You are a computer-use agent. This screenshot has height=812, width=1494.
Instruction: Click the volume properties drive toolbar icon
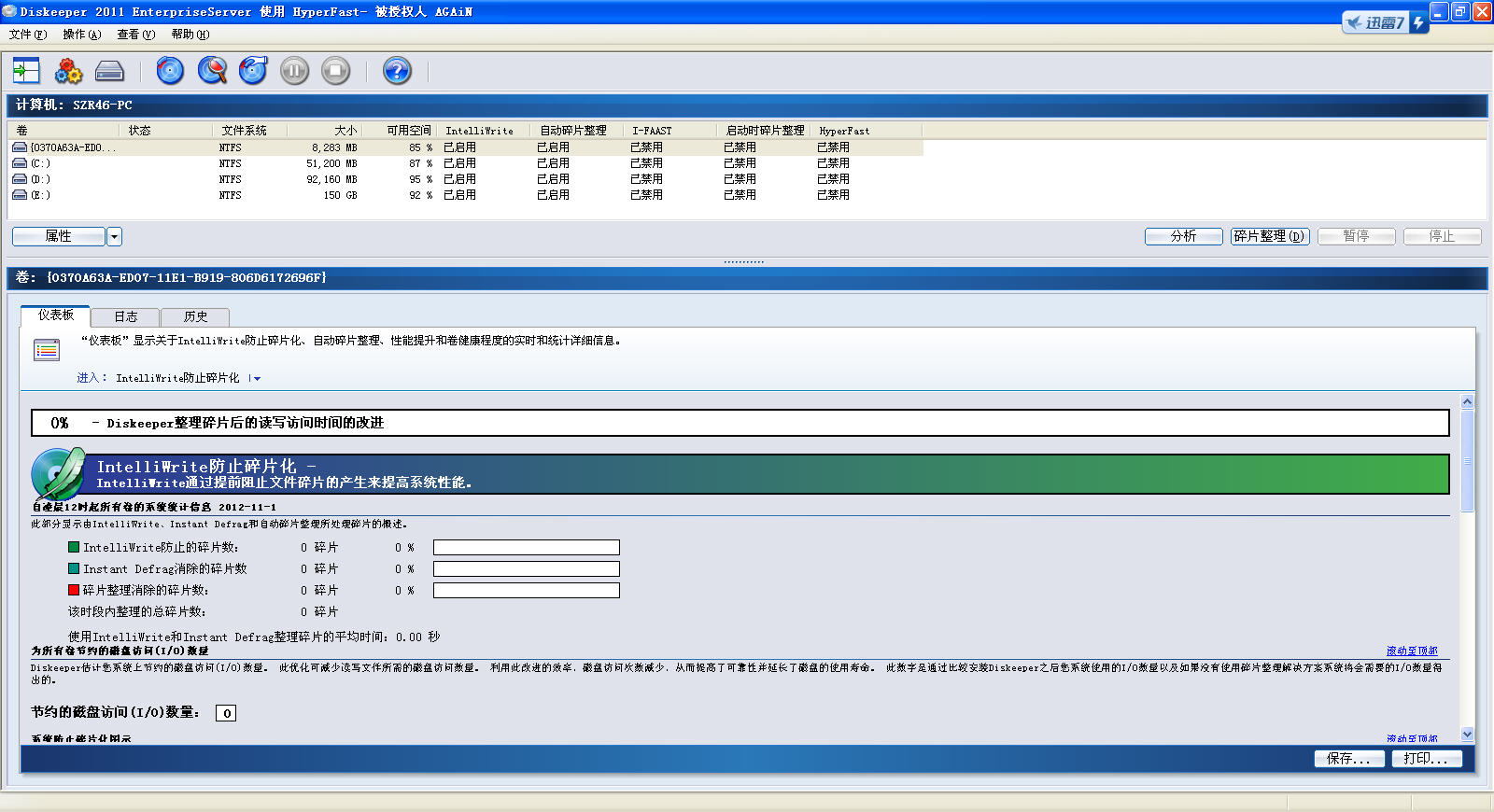tap(109, 71)
